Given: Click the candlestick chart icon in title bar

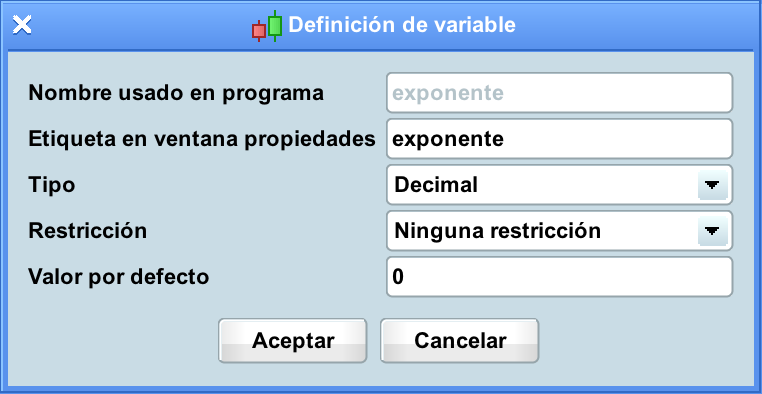Looking at the screenshot, I should pos(267,25).
